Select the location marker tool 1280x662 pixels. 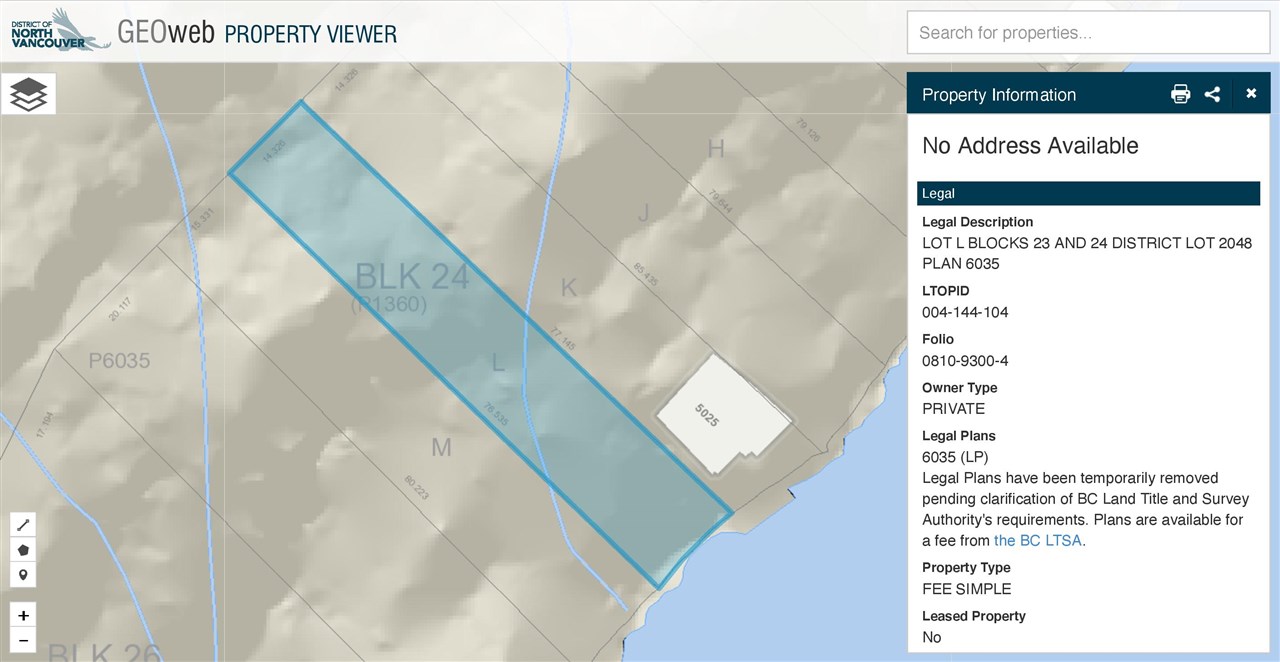point(23,575)
